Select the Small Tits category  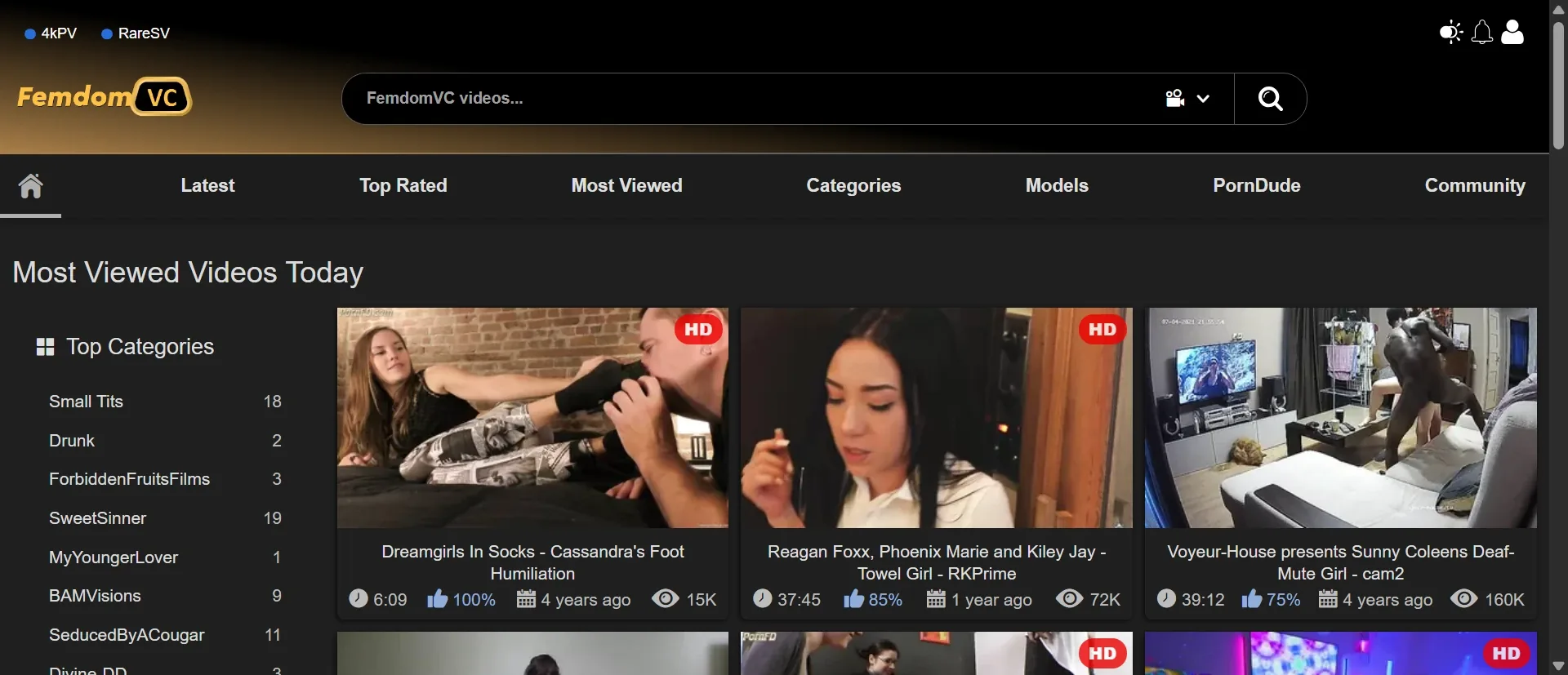[x=86, y=402]
